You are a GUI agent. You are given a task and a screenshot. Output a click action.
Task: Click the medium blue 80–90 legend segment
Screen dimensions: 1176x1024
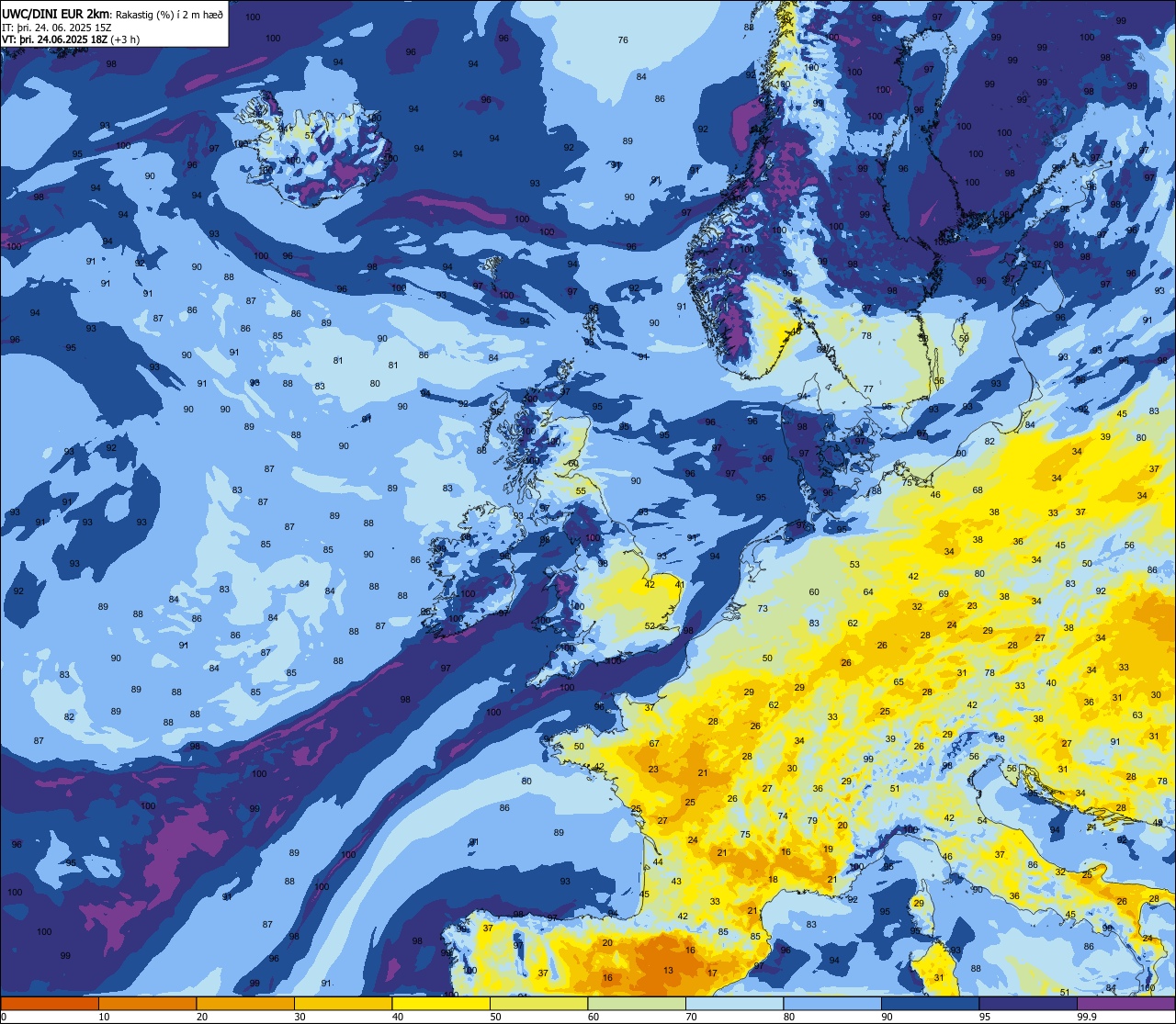point(831,1004)
